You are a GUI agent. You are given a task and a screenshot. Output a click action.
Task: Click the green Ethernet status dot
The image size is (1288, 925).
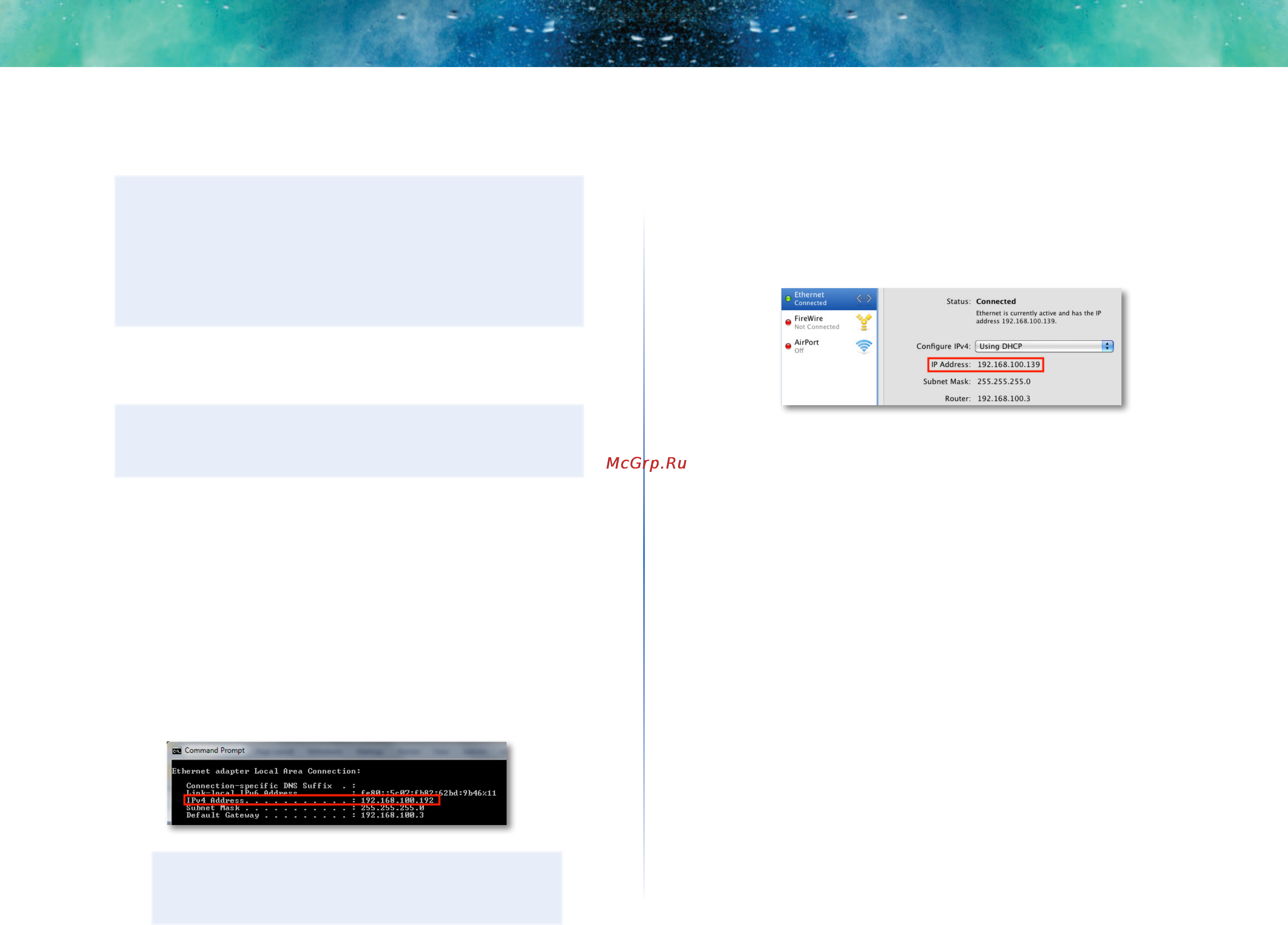pos(788,299)
